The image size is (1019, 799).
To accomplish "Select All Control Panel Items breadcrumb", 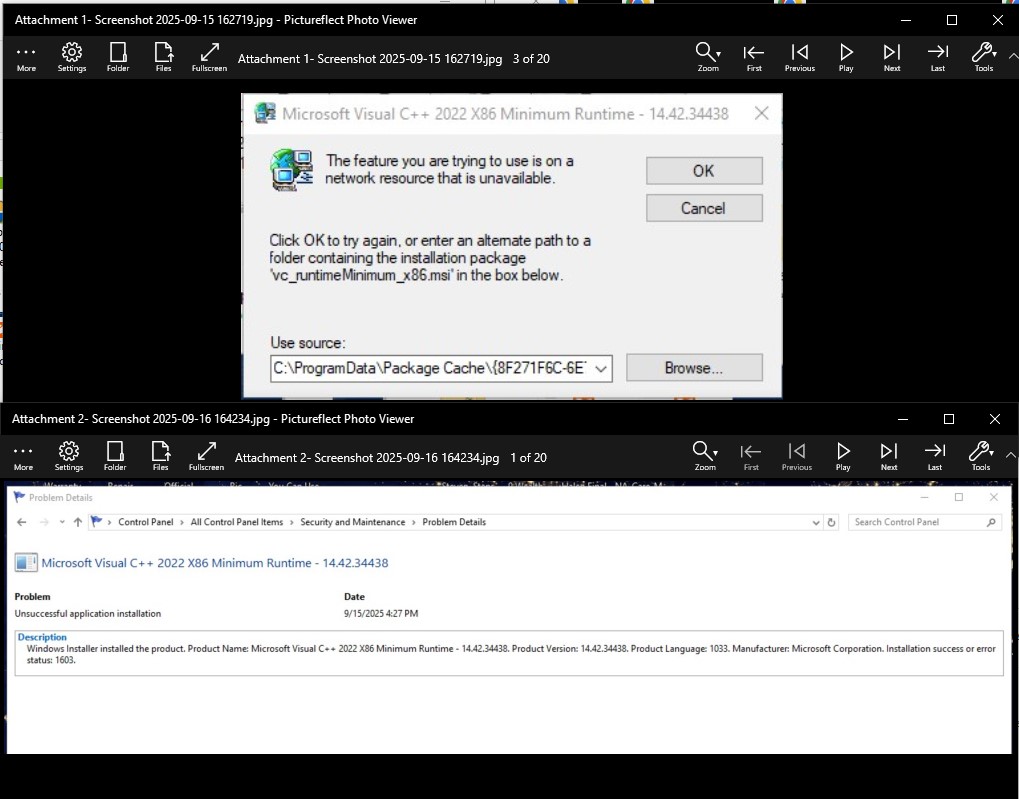I will pos(237,522).
